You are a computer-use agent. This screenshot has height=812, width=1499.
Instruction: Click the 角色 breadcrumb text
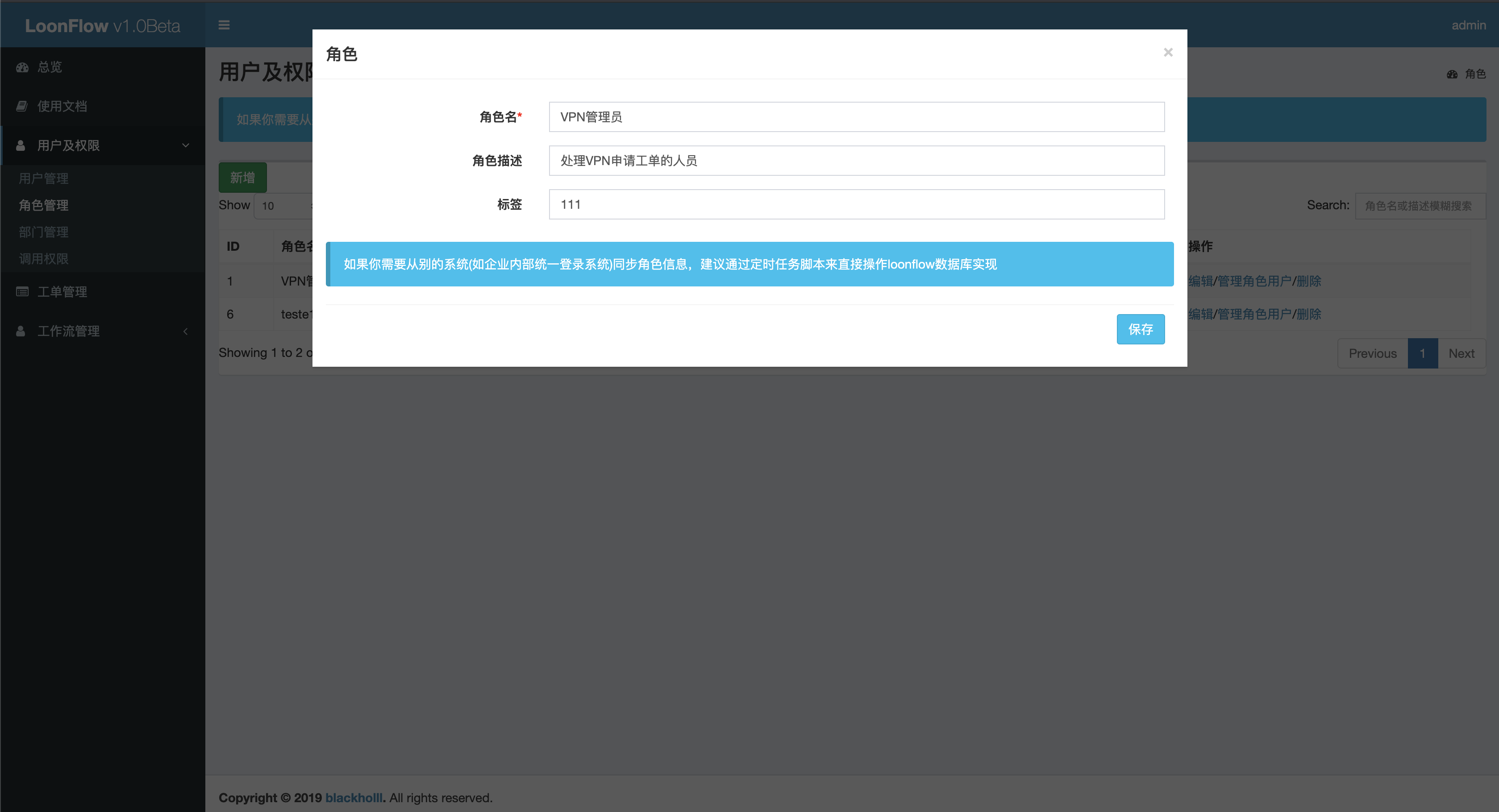click(x=1475, y=74)
